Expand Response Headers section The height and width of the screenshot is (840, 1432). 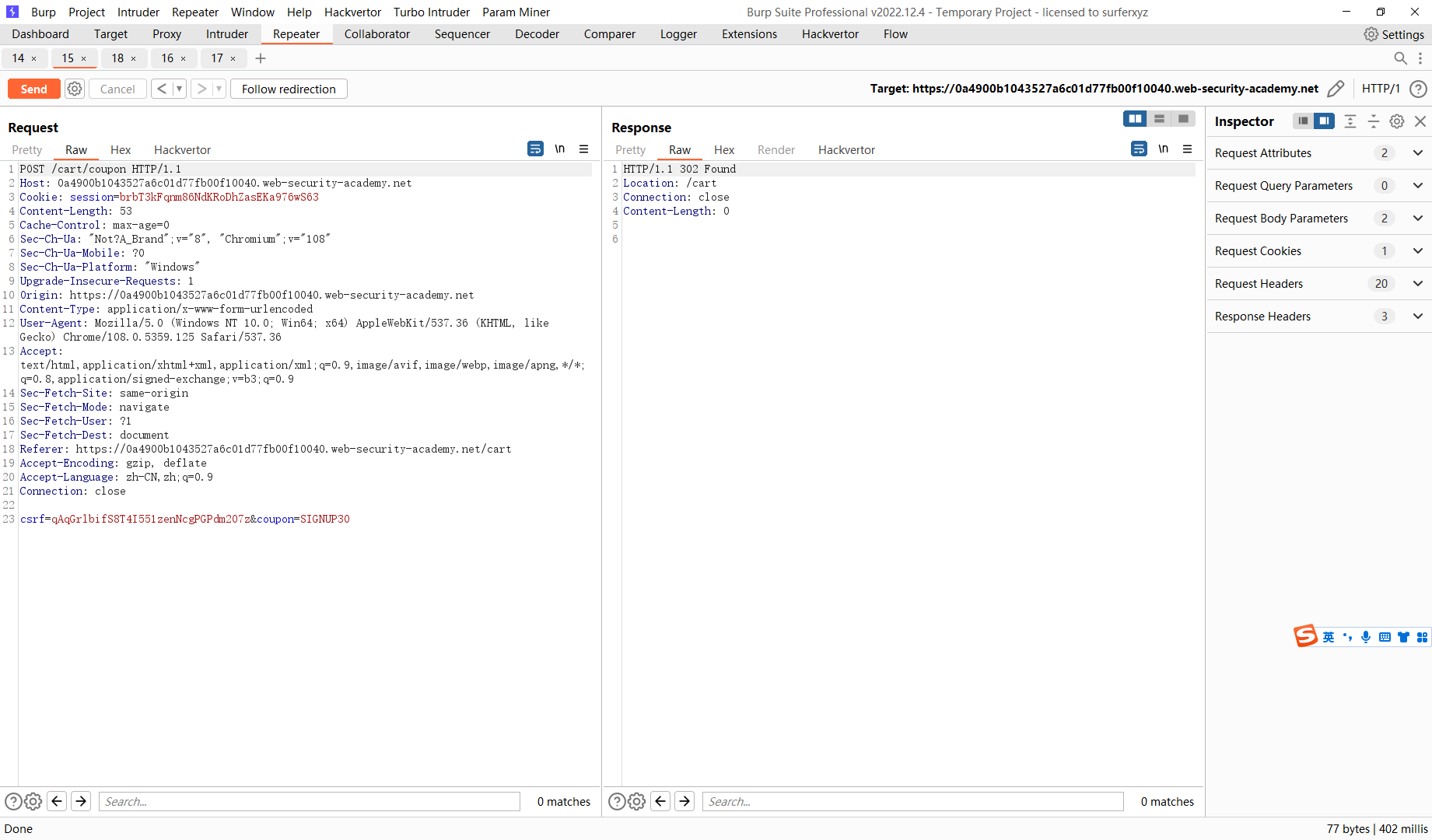[x=1319, y=317]
